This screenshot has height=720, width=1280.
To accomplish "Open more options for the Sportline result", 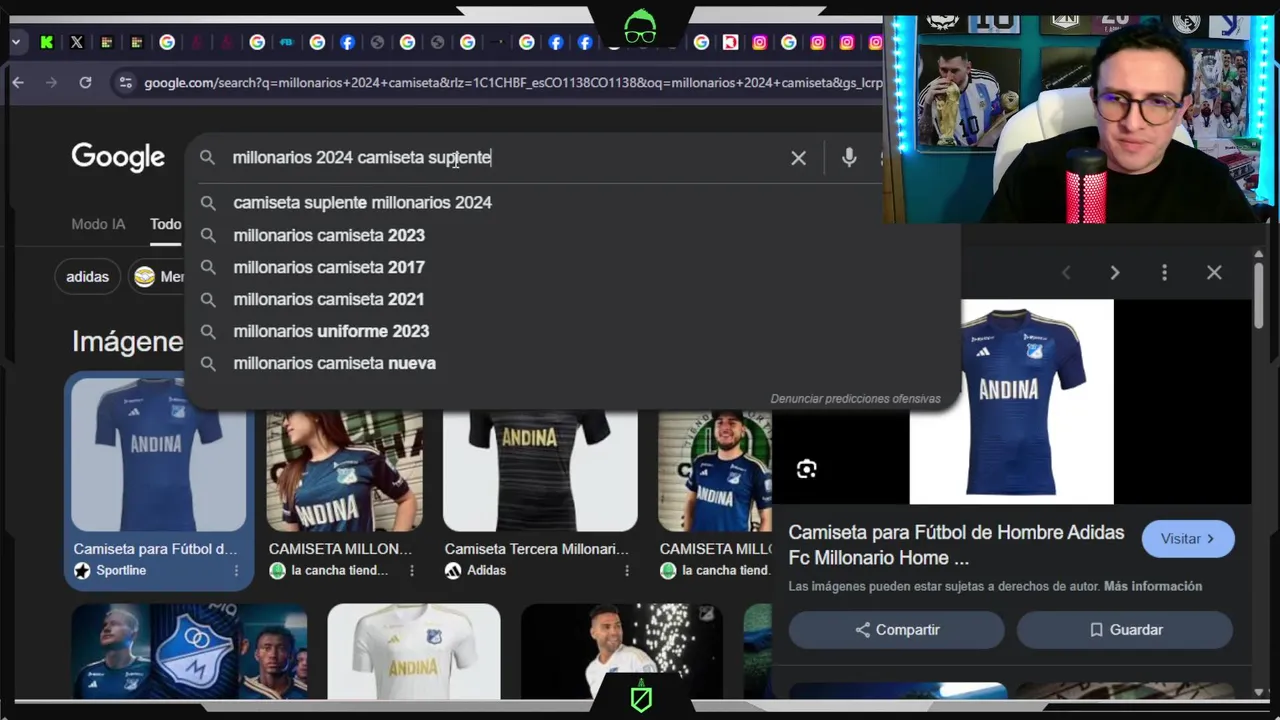I will point(236,571).
